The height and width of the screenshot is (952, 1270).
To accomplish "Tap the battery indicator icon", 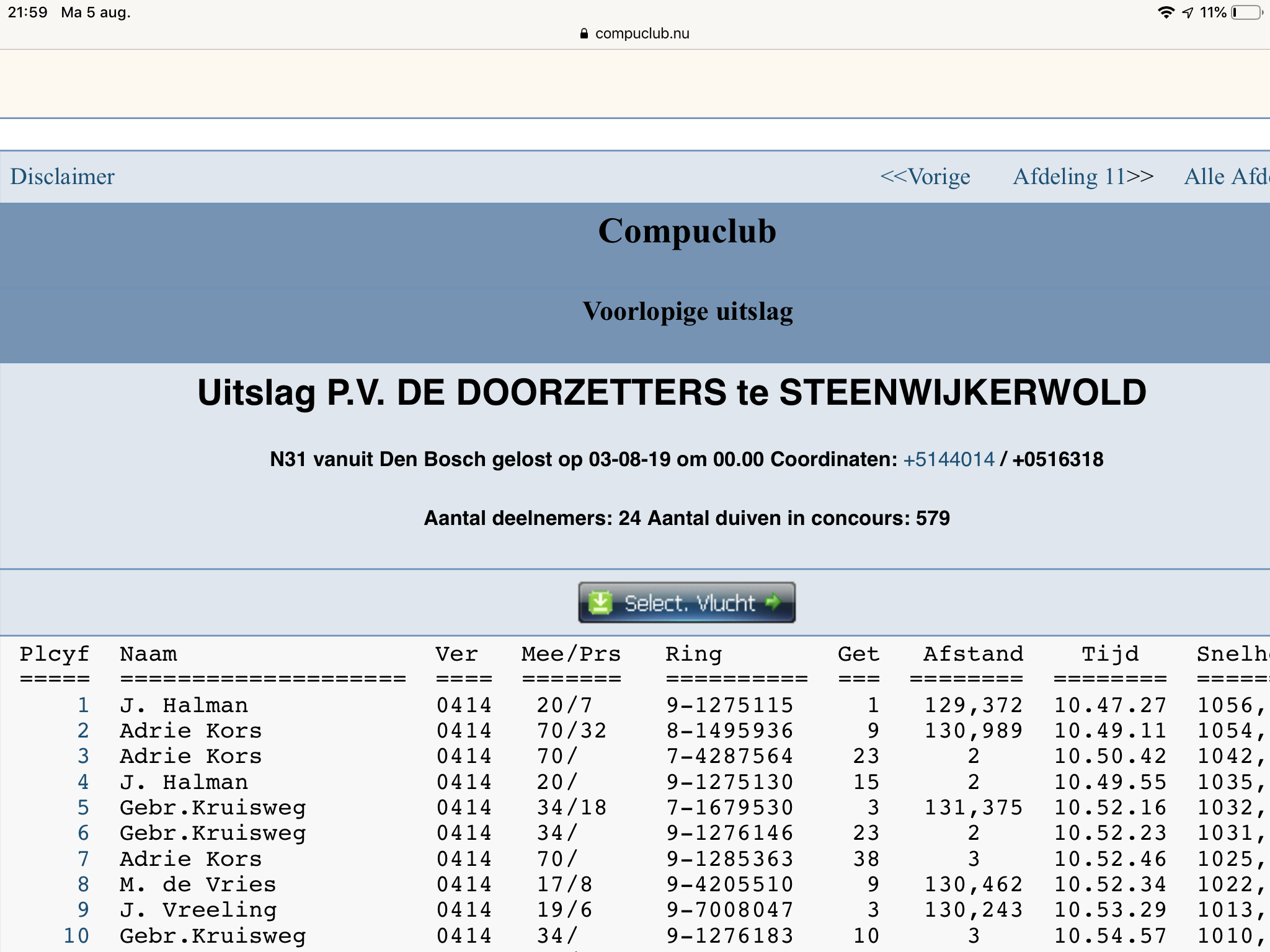I will 1247,12.
